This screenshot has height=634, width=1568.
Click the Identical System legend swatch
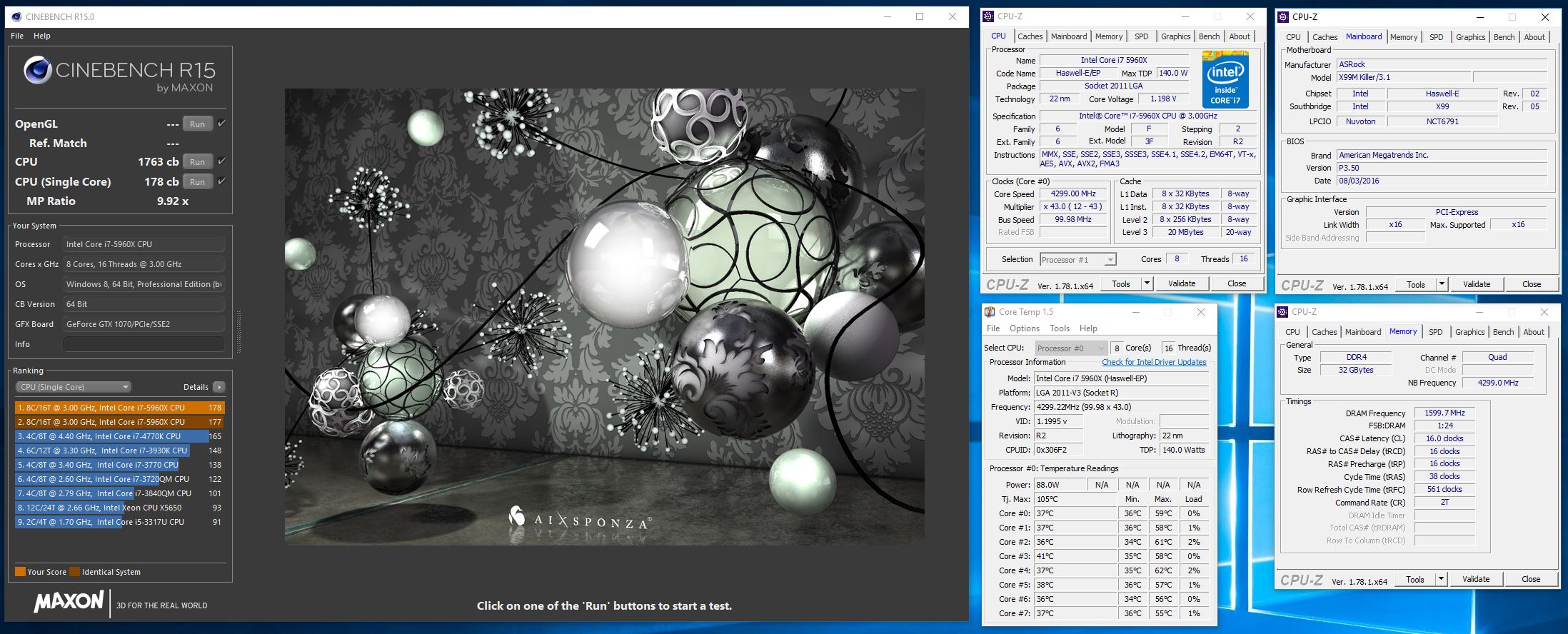[74, 571]
